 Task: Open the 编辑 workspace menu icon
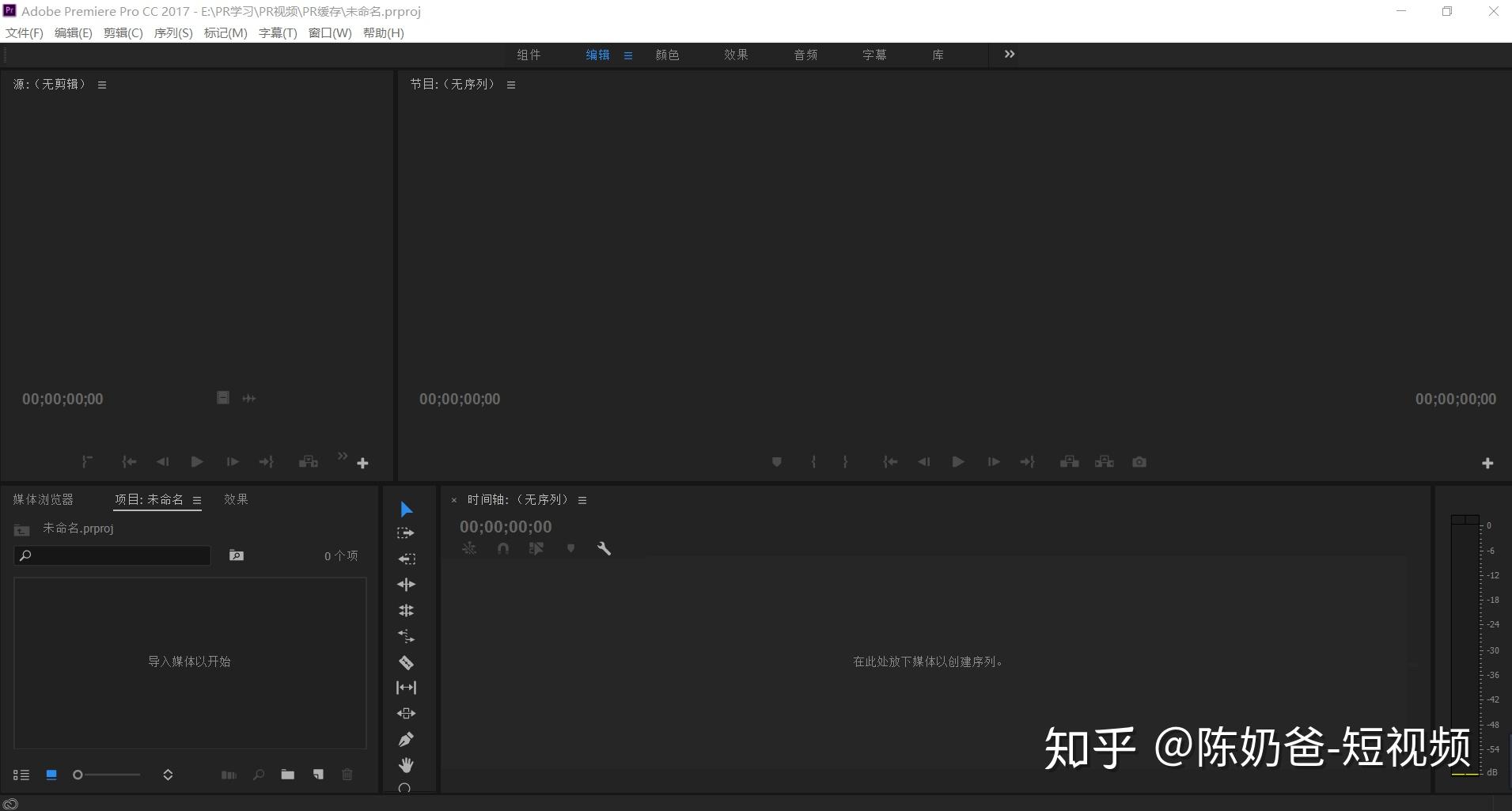(628, 55)
